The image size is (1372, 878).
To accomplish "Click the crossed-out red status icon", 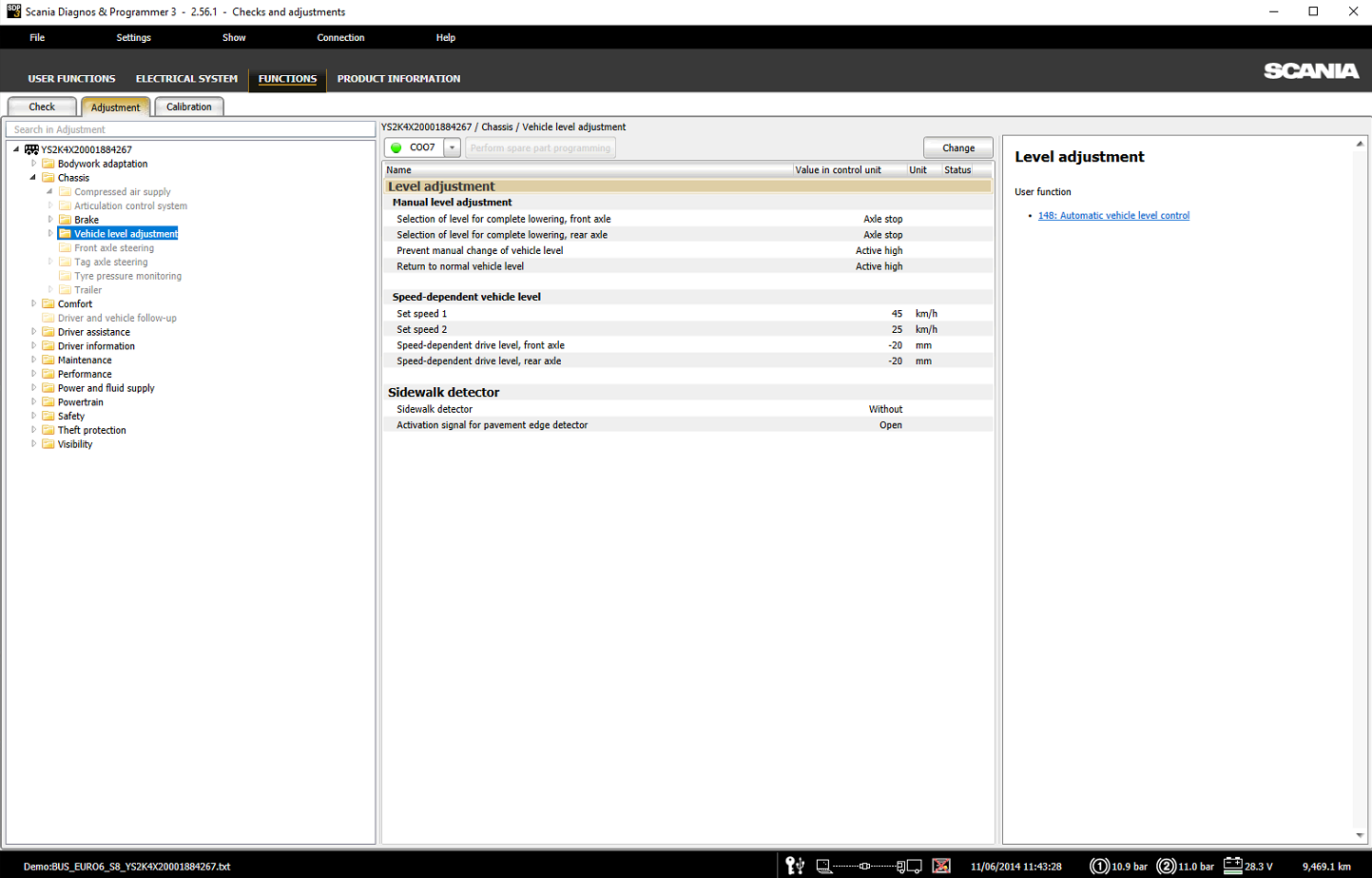I will (941, 866).
